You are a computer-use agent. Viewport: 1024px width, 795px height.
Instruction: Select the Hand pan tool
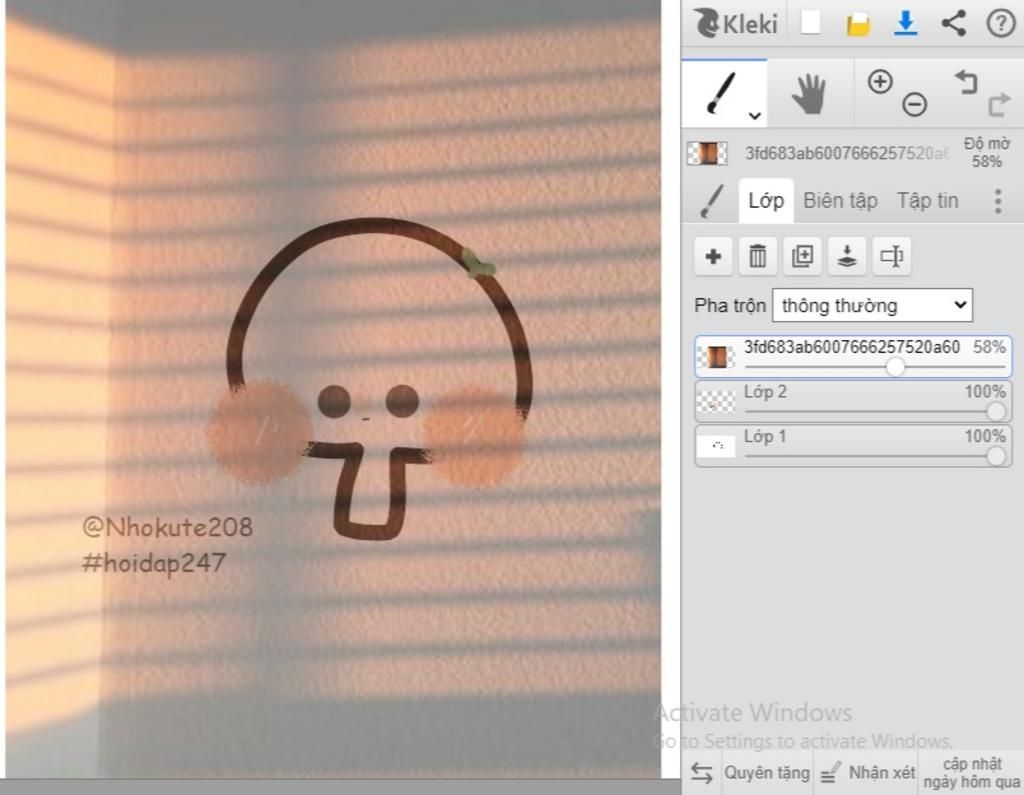point(809,94)
